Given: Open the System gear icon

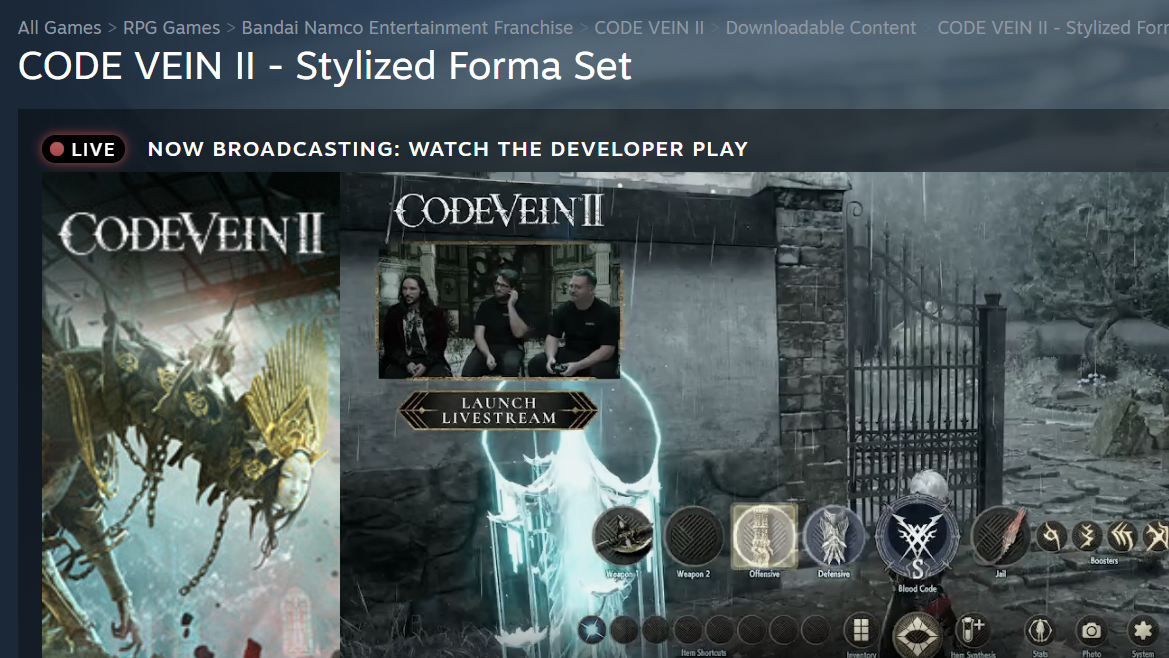Looking at the screenshot, I should pyautogui.click(x=1142, y=631).
